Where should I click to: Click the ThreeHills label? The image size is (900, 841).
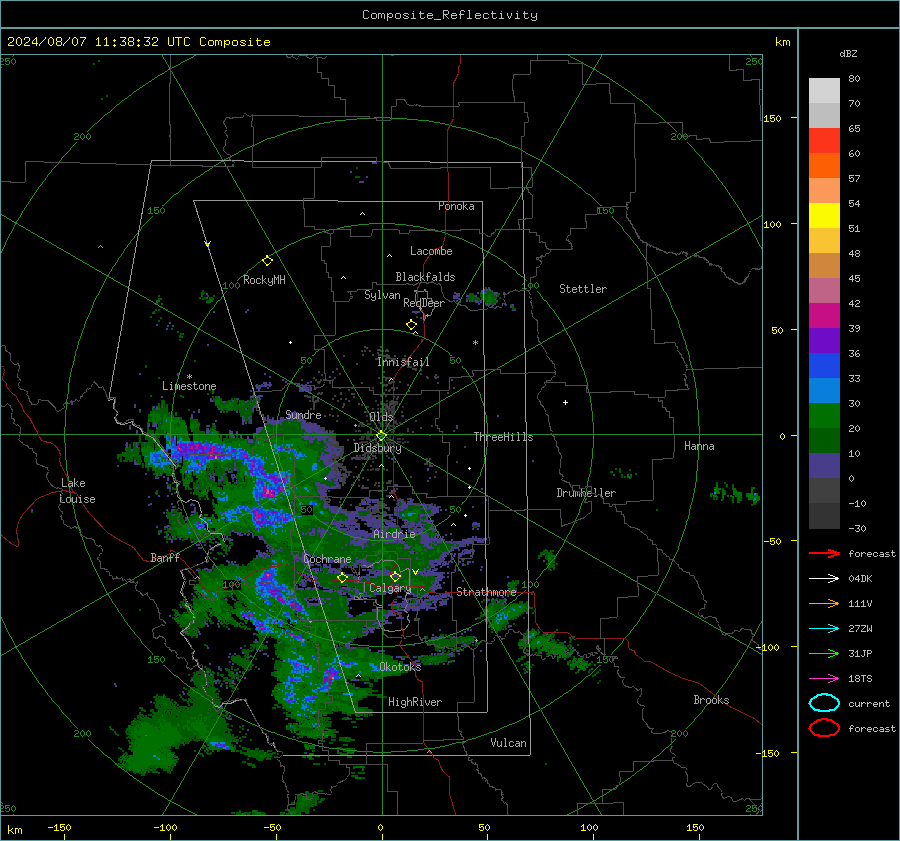tap(503, 437)
